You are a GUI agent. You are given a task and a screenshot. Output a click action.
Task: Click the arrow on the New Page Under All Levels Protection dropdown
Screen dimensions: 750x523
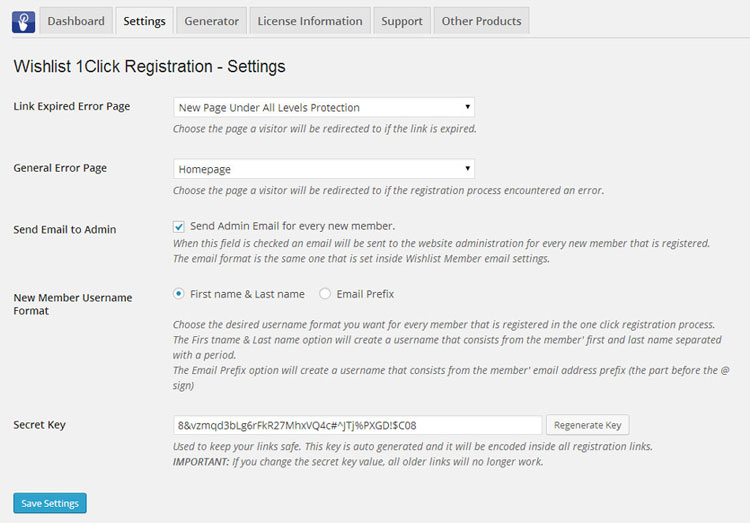[467, 107]
